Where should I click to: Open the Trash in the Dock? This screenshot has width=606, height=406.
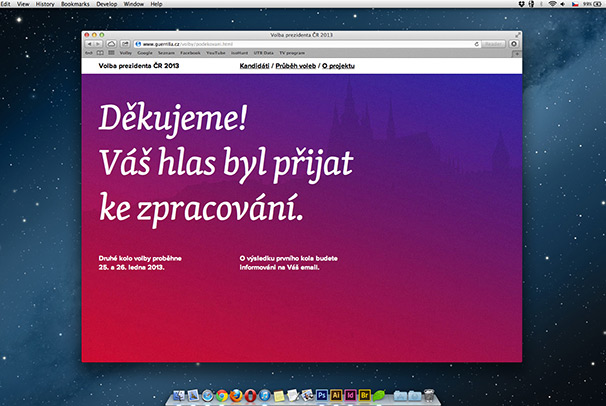point(443,395)
